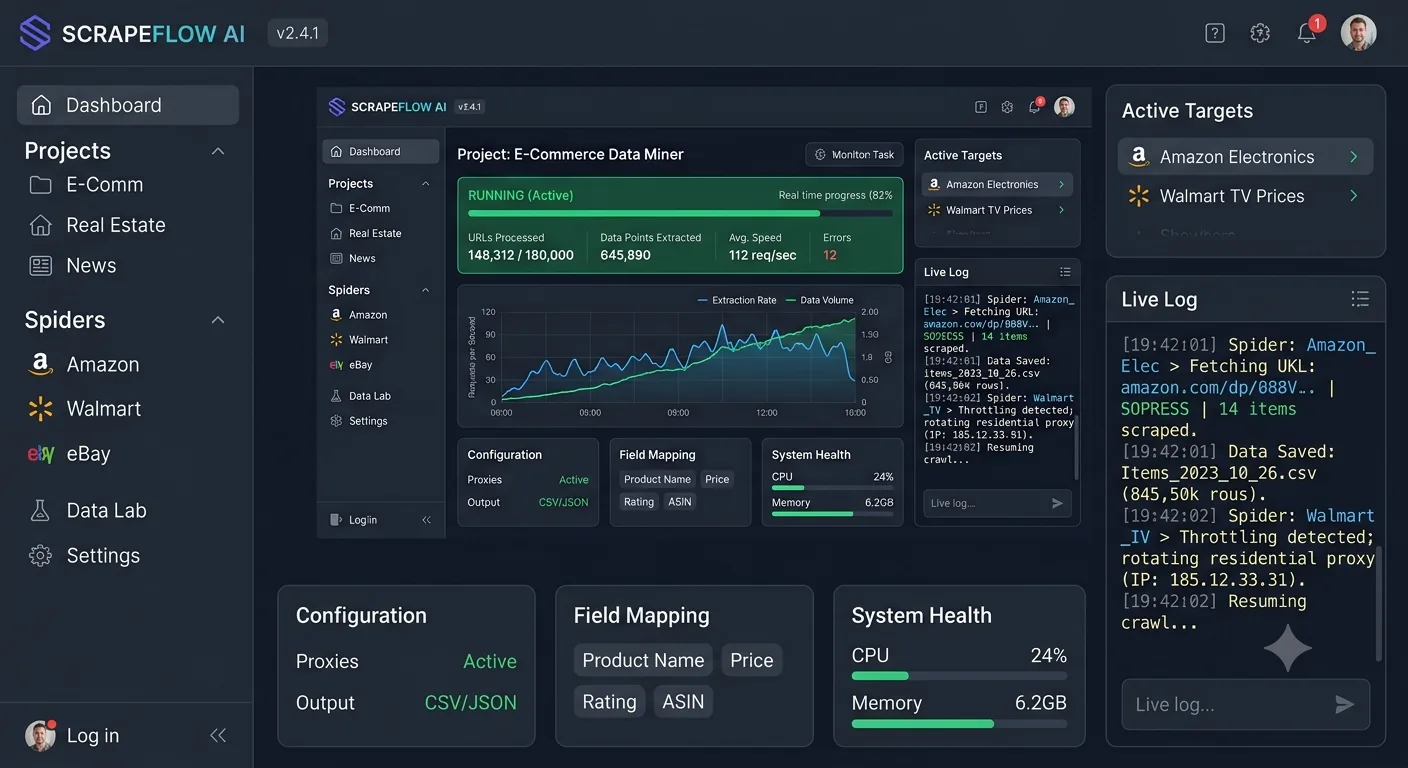1408x768 pixels.
Task: Open the notification bell in the embedded preview header
Action: [1035, 106]
